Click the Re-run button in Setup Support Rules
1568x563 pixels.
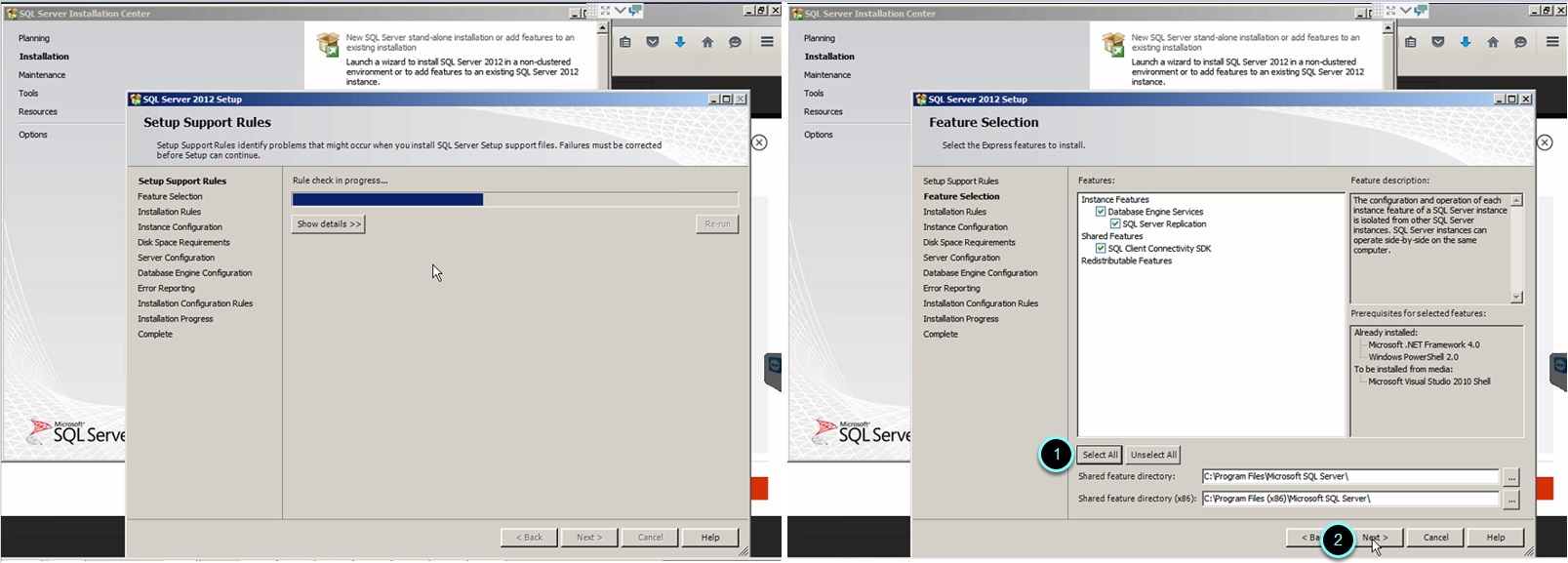coord(717,224)
